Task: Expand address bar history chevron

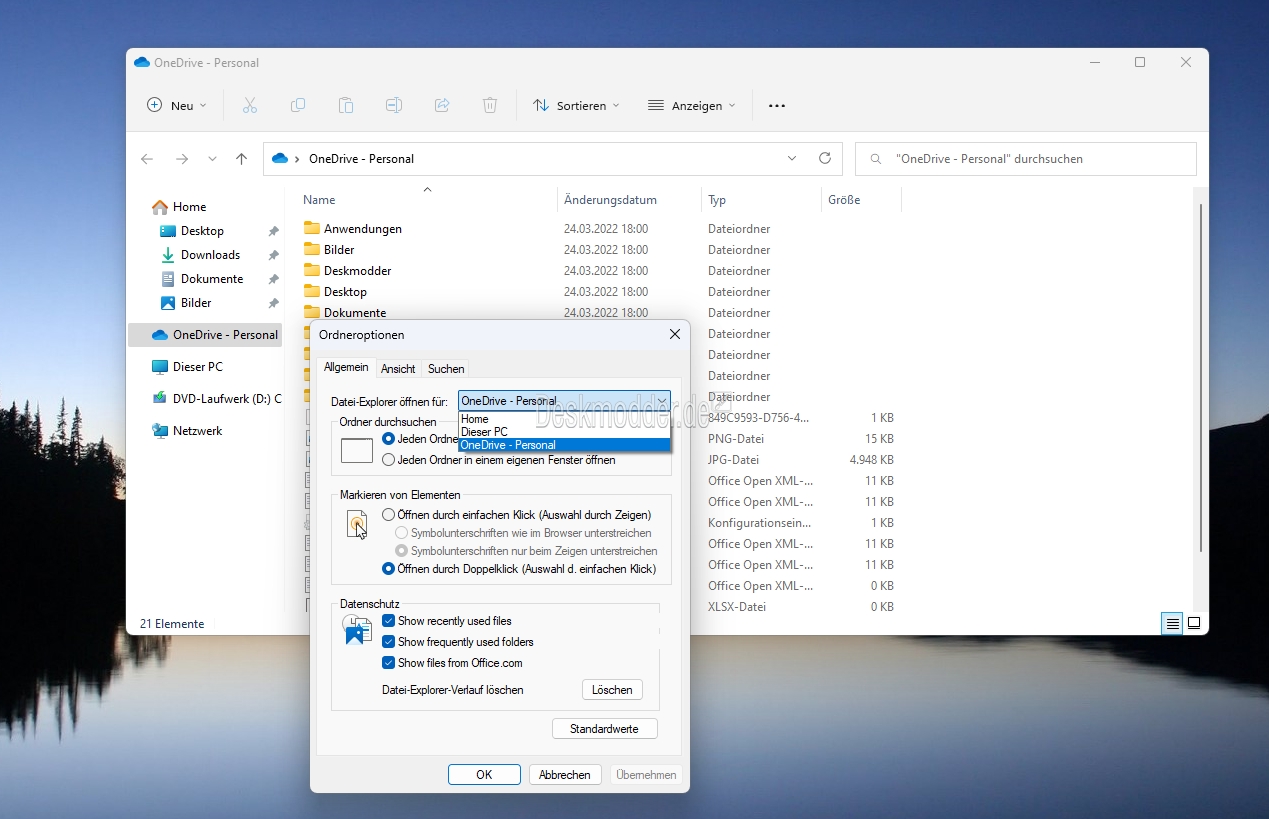Action: [x=792, y=158]
